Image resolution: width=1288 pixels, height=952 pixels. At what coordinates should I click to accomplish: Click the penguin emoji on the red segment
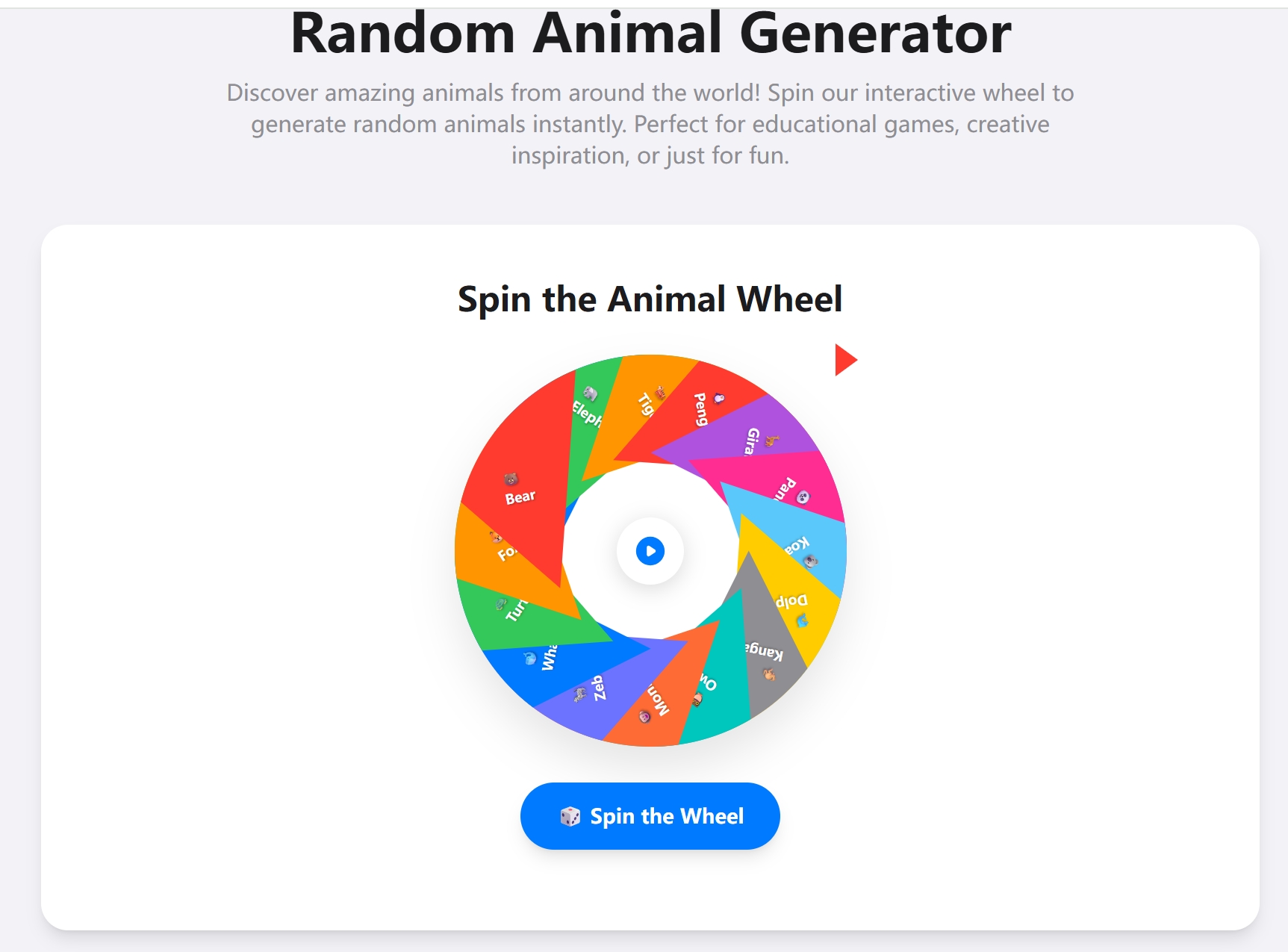point(719,397)
